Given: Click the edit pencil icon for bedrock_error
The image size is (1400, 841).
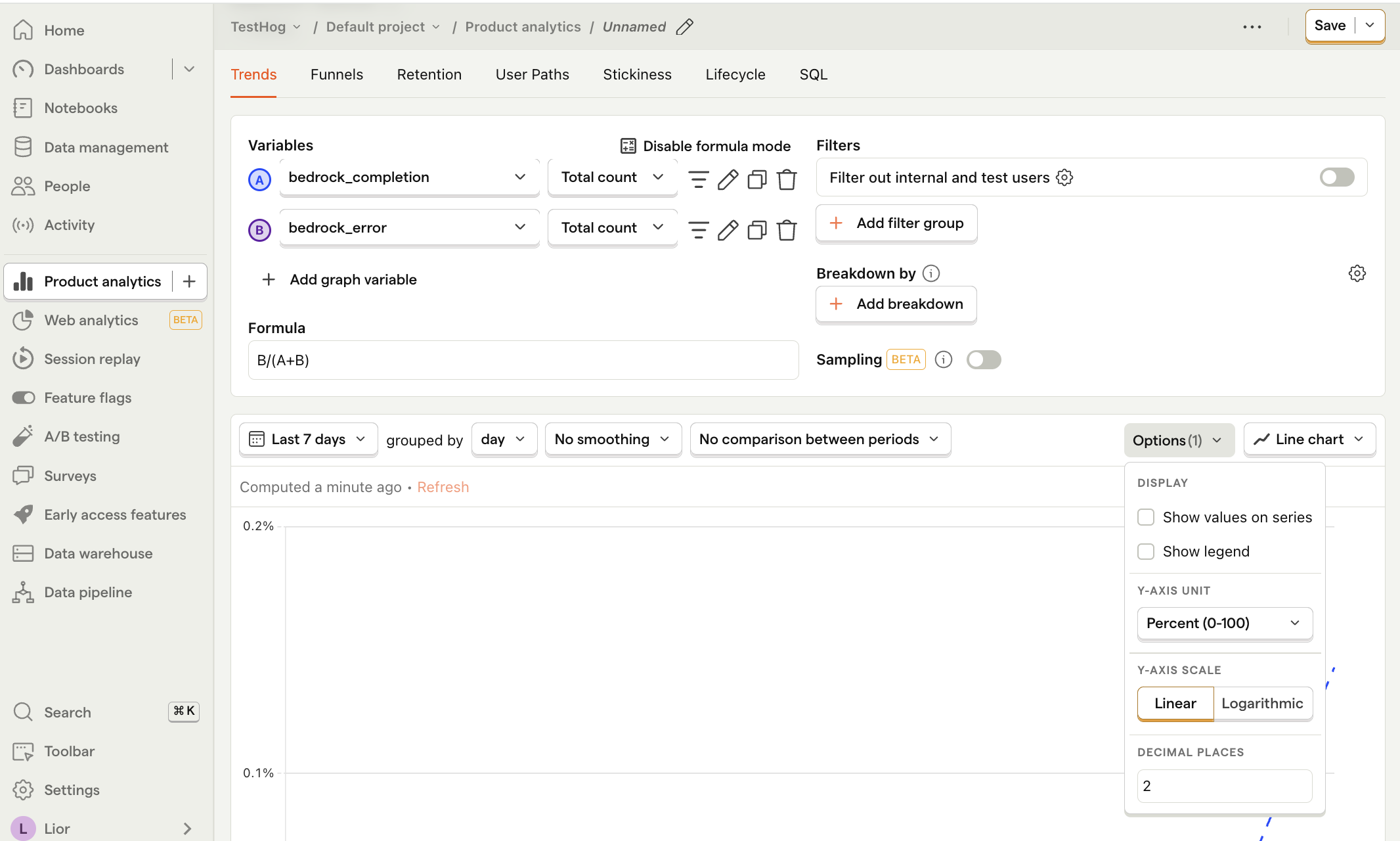Looking at the screenshot, I should point(727,228).
